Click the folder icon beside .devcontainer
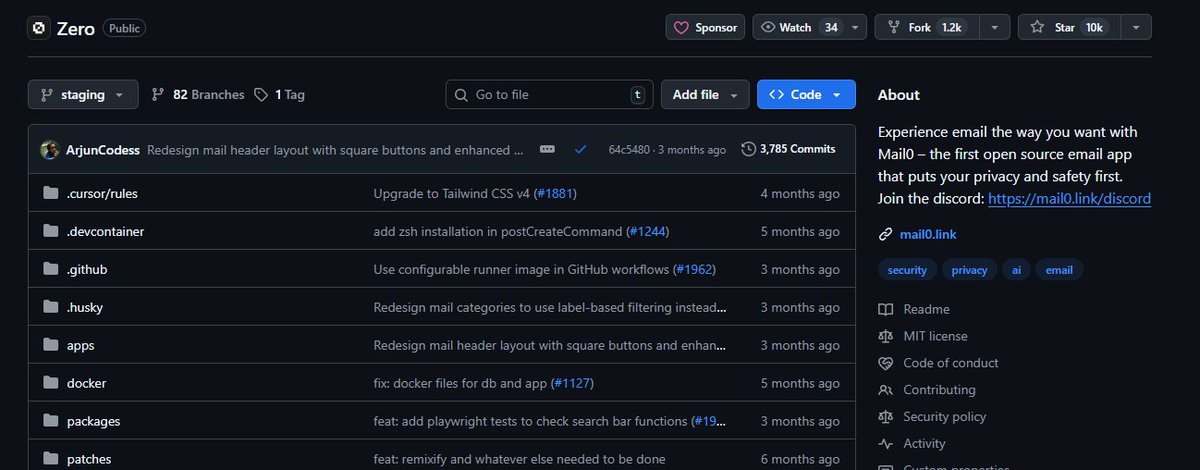1200x470 pixels. click(x=50, y=231)
